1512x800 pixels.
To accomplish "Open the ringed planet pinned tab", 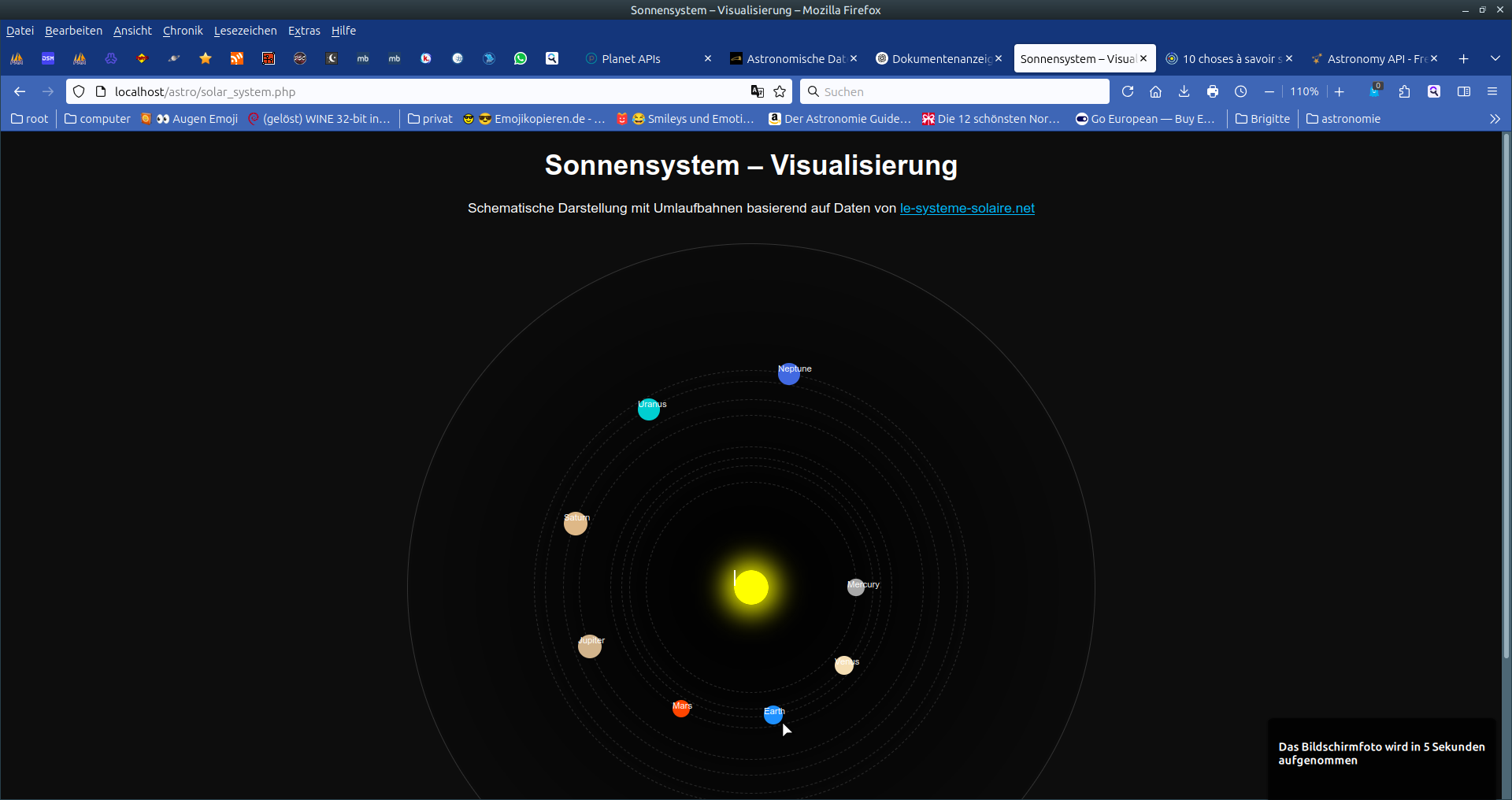I will pyautogui.click(x=174, y=58).
